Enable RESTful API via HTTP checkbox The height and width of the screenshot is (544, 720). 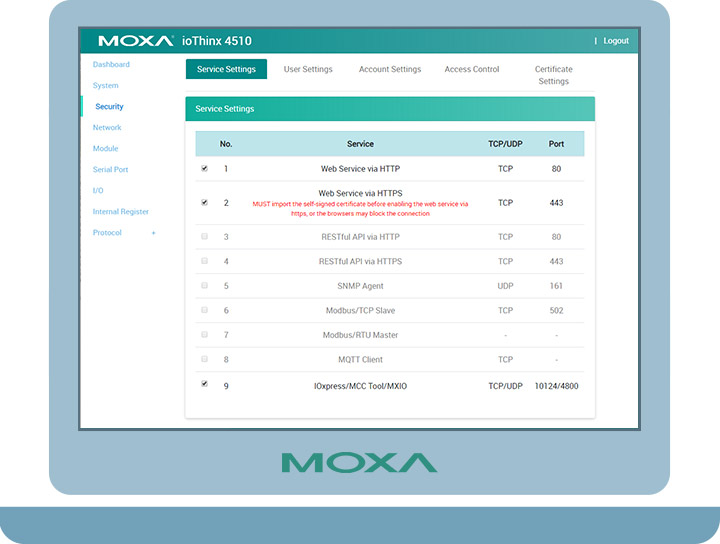tap(204, 236)
